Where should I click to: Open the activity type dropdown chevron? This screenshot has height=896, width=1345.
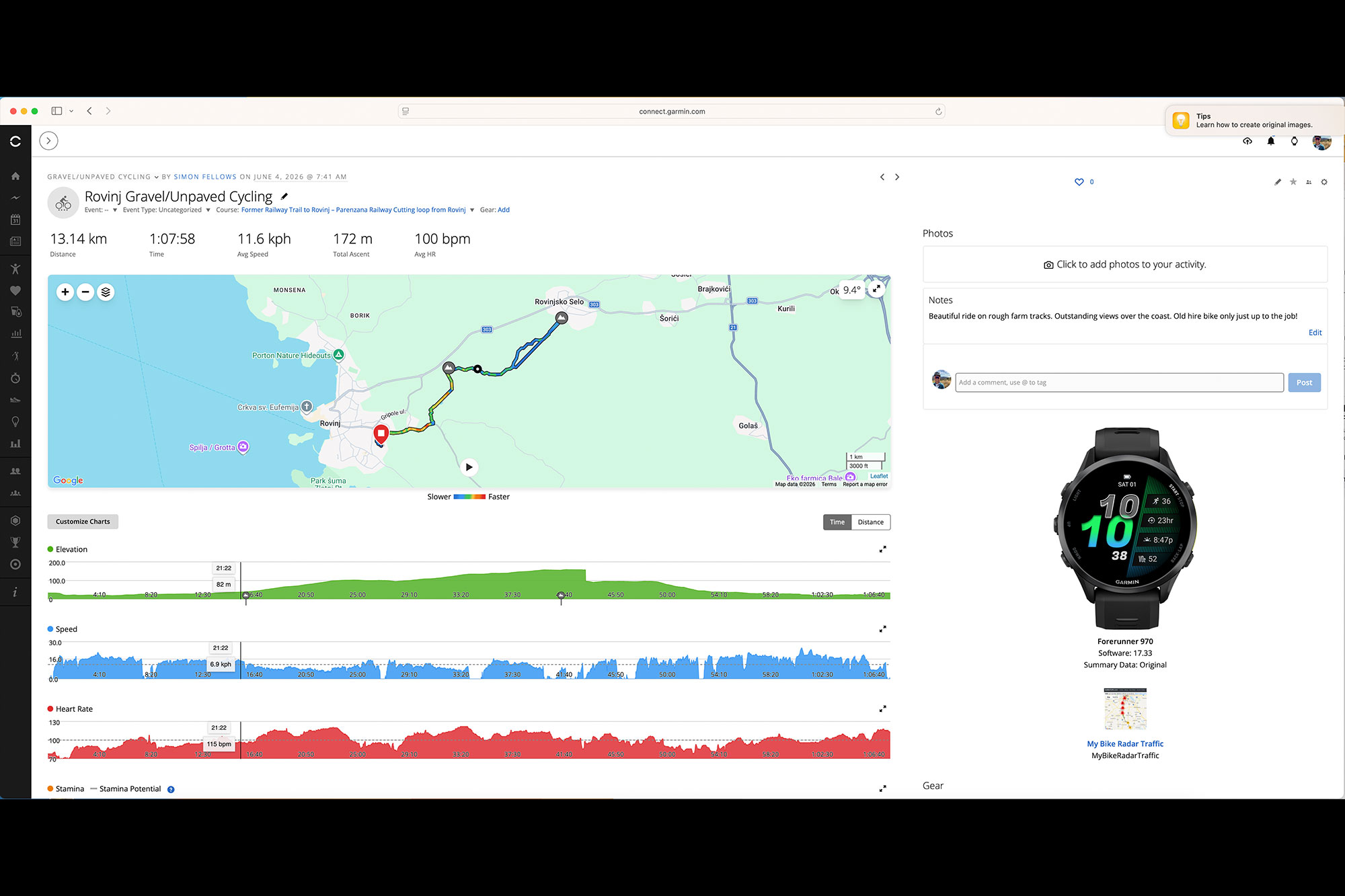(156, 177)
